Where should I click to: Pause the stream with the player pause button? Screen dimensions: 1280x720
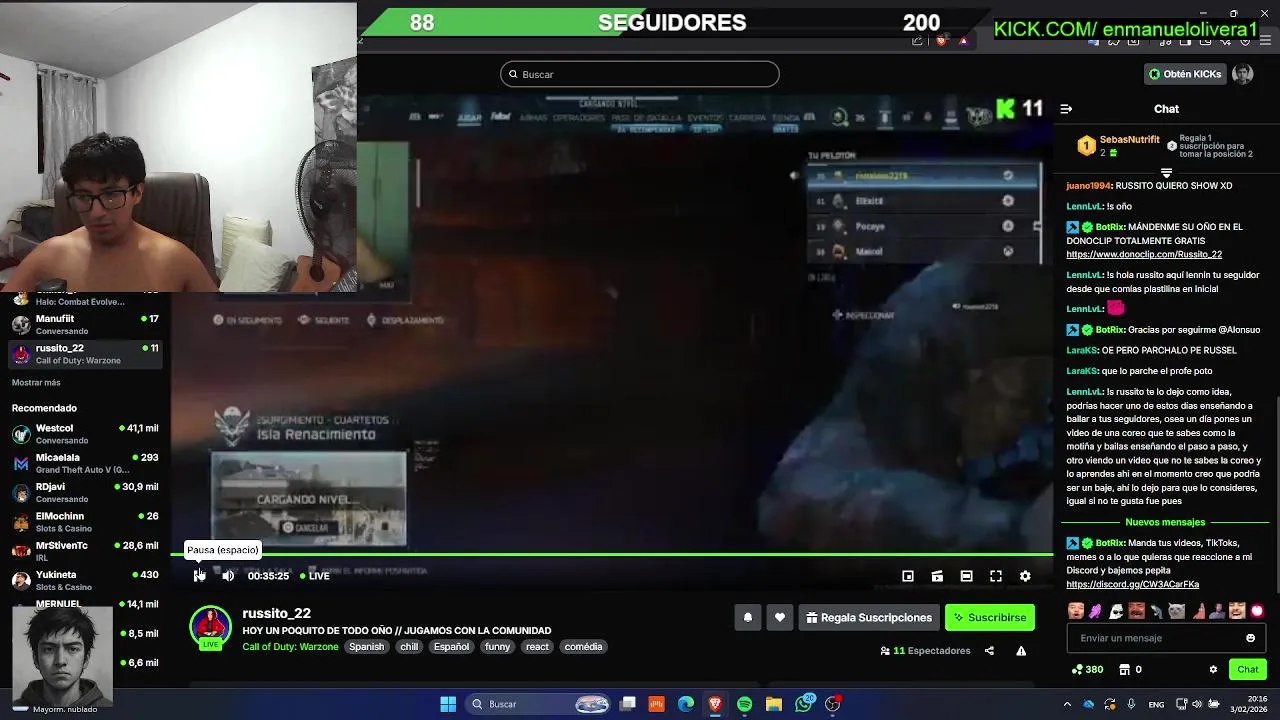[x=199, y=575]
